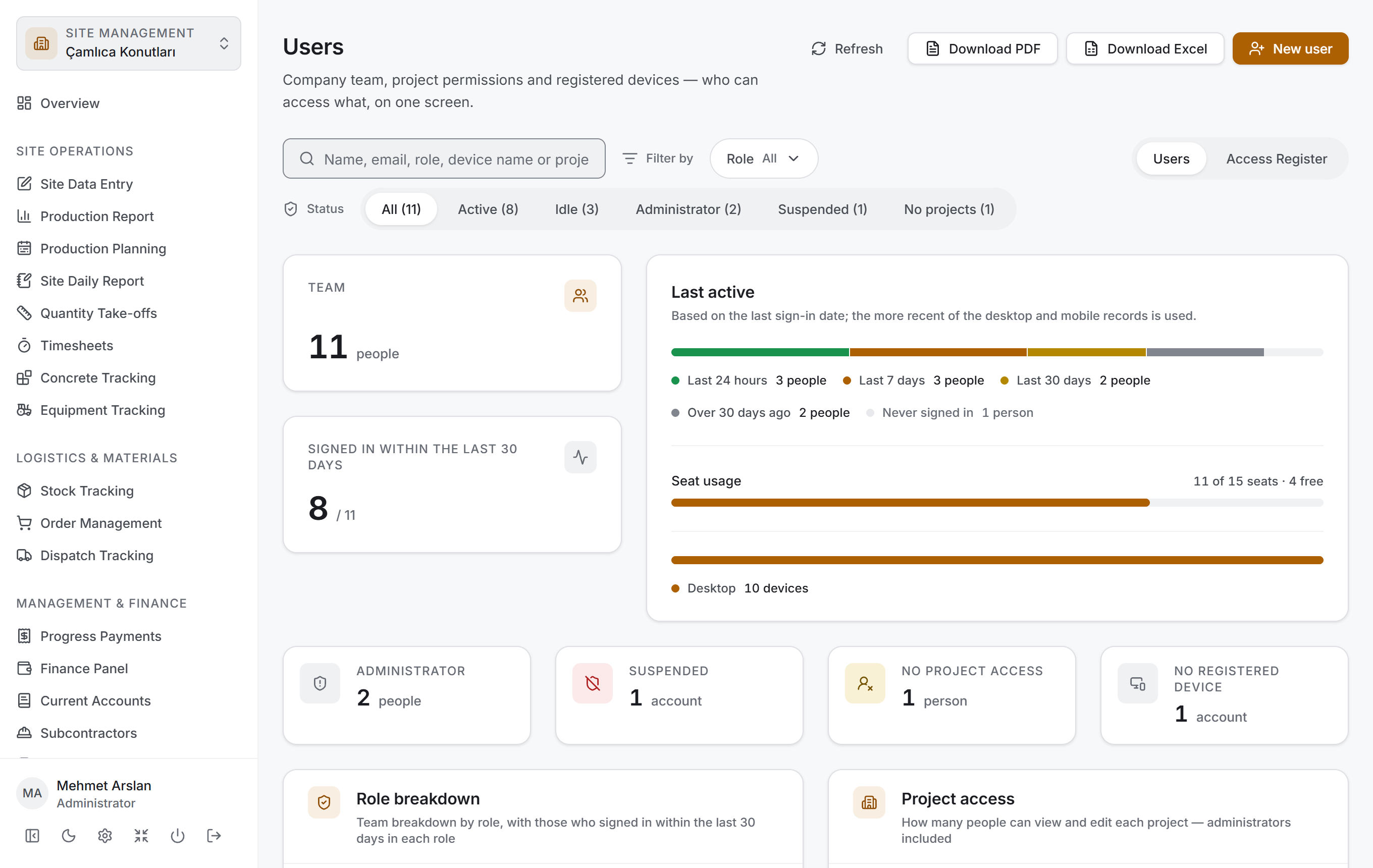Viewport: 1373px width, 868px height.
Task: Click the New user button
Action: [x=1290, y=48]
